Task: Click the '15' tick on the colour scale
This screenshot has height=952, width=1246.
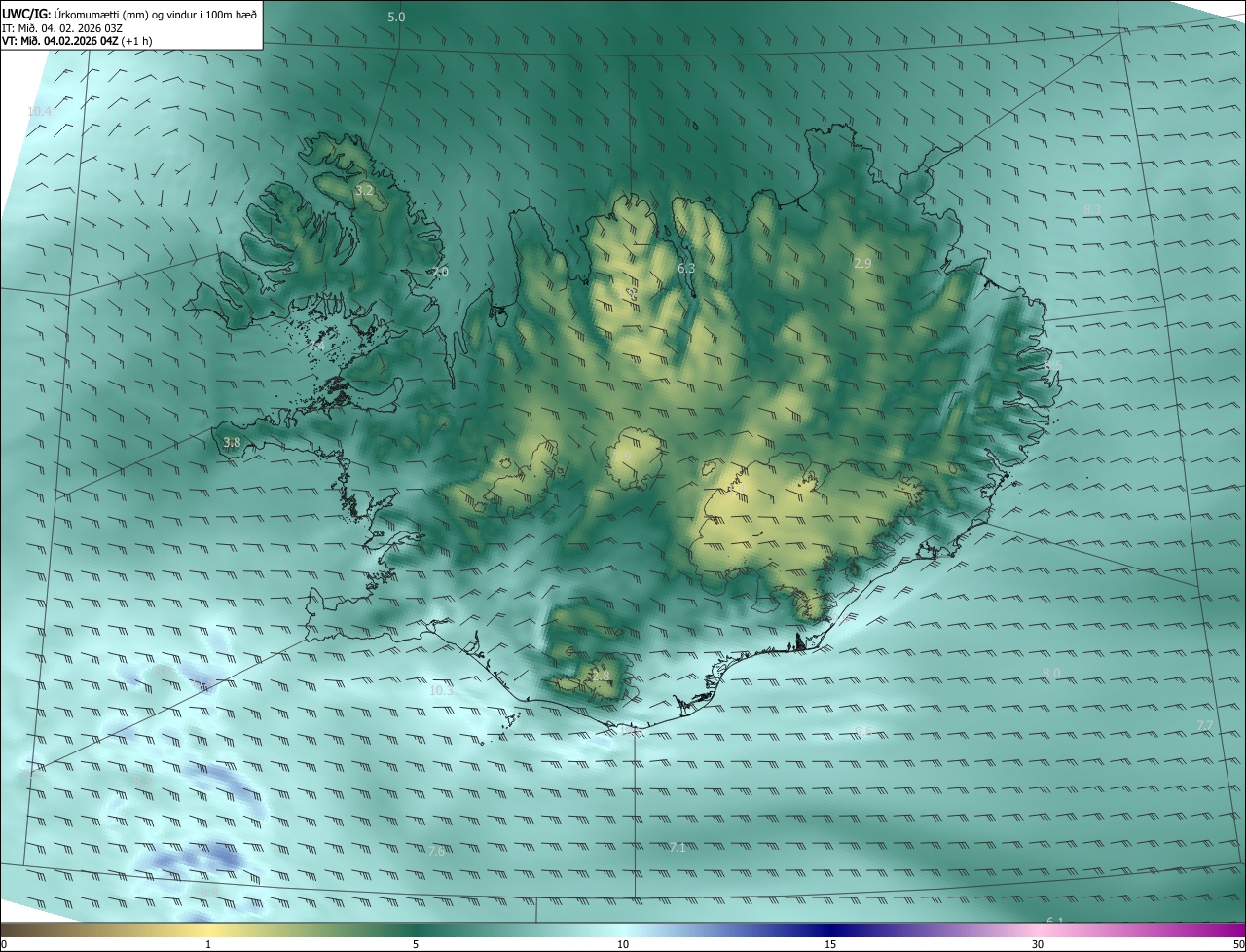Action: 830,944
